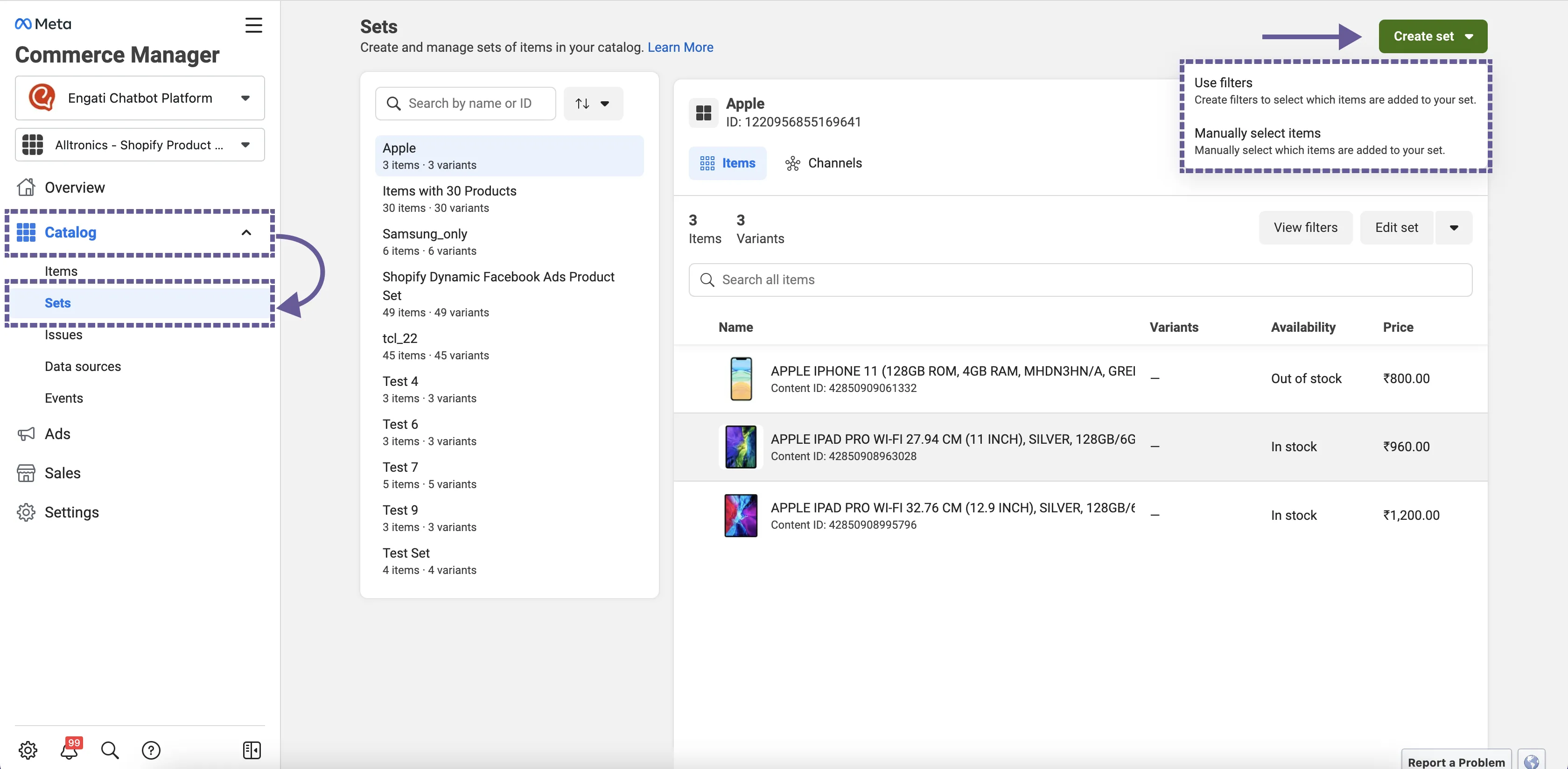This screenshot has width=1568, height=769.
Task: Click the bottom search magnifier icon
Action: pyautogui.click(x=110, y=750)
